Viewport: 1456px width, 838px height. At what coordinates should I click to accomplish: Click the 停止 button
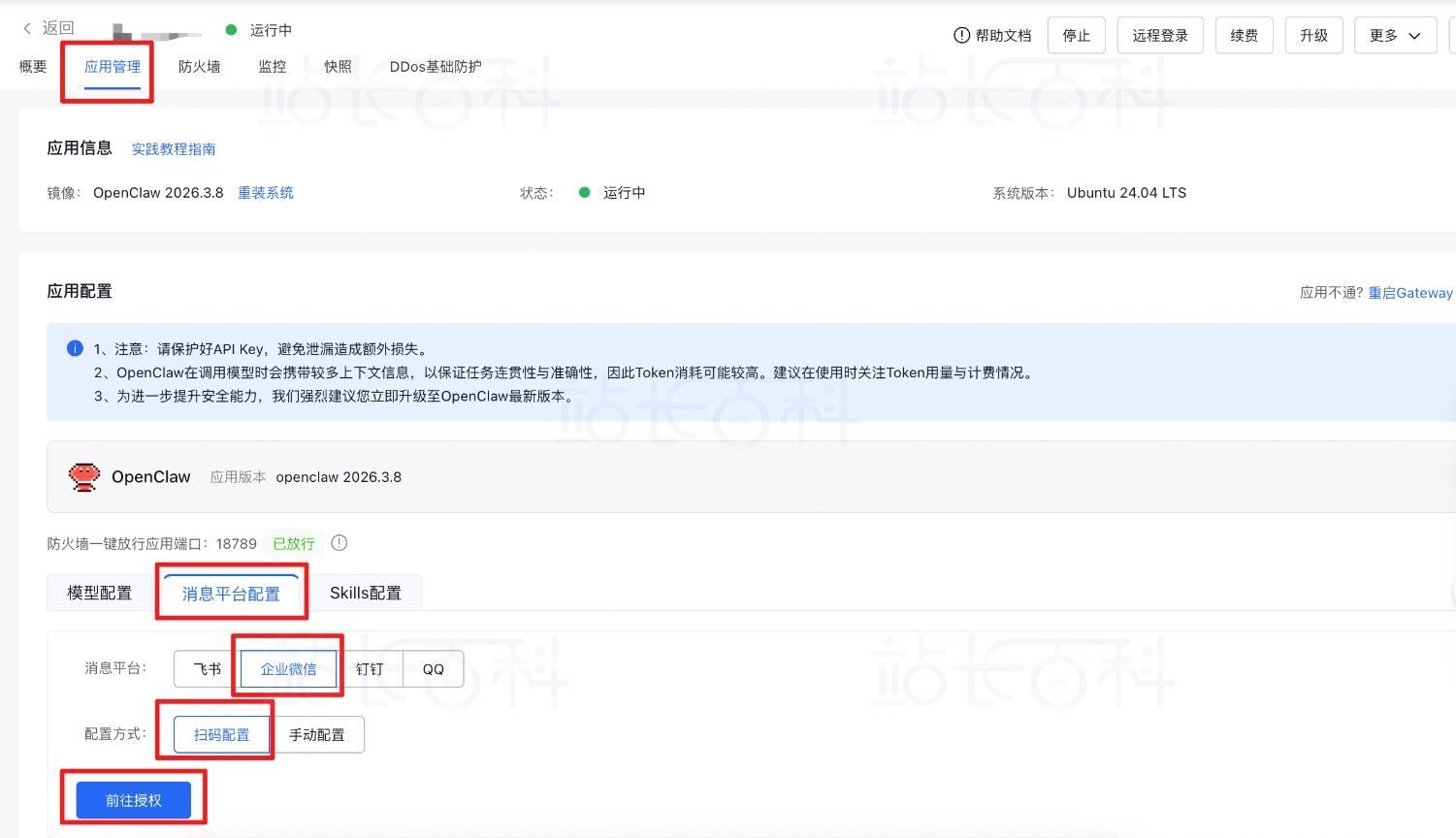coord(1077,35)
